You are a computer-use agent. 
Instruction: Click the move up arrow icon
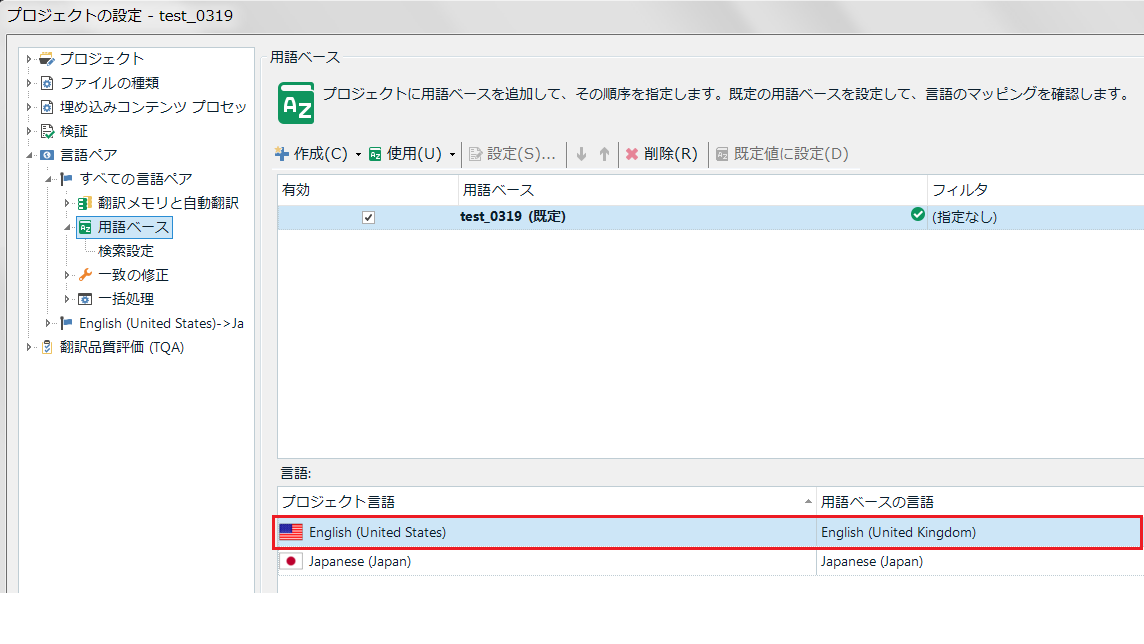[604, 154]
